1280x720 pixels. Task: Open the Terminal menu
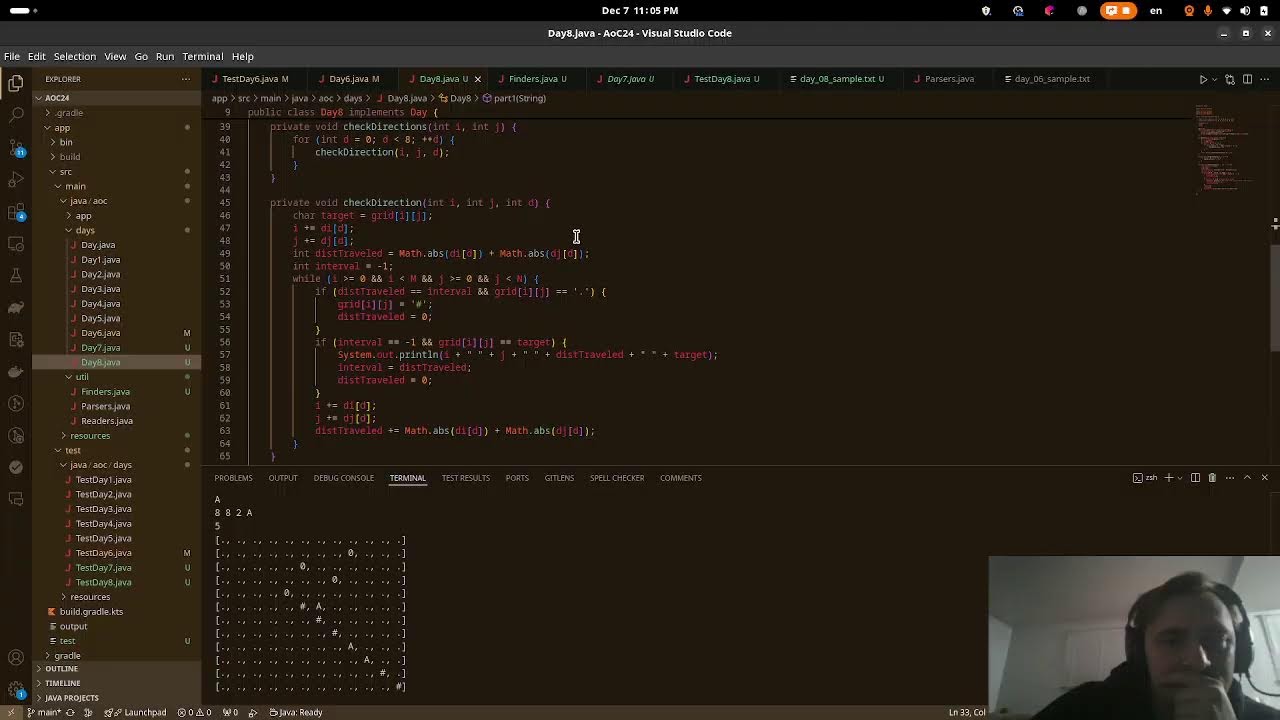coord(203,57)
